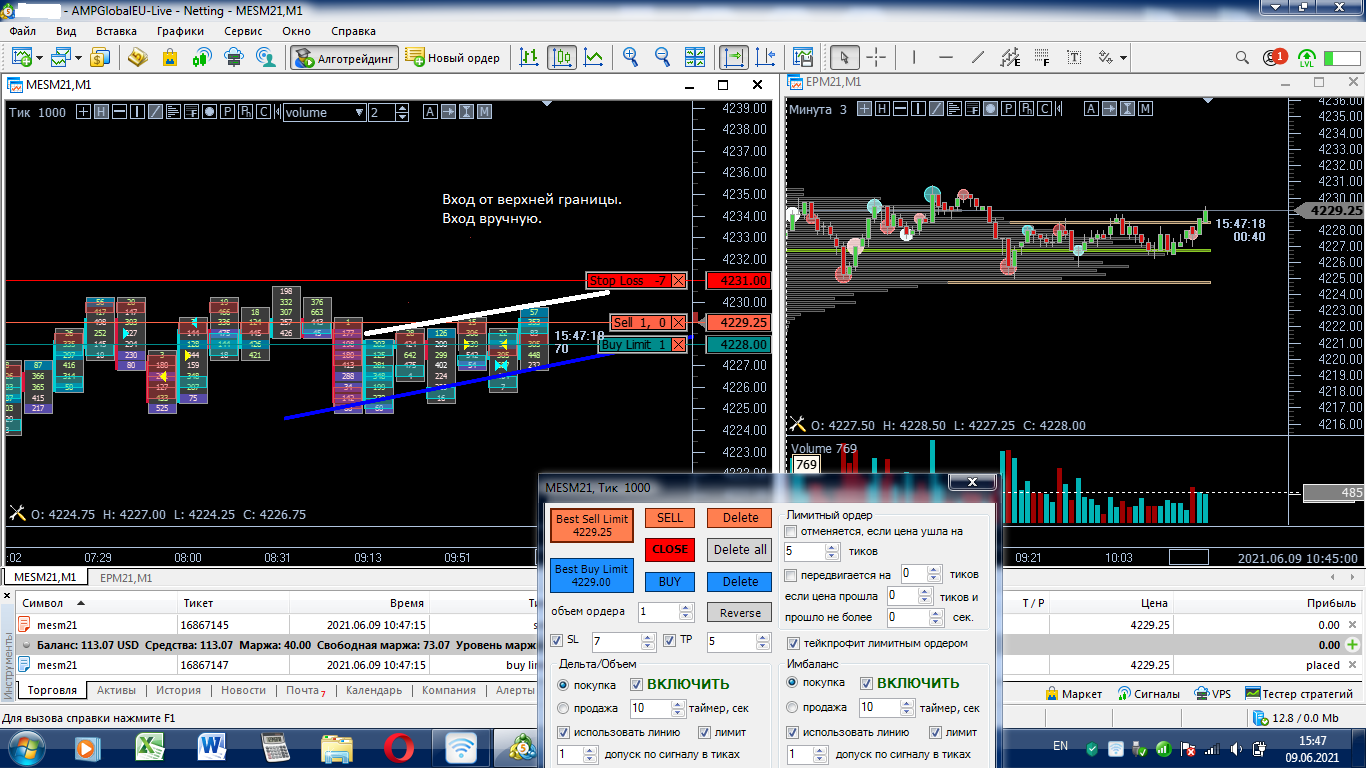
Task: Open the Новости tab in toolbox
Action: point(244,690)
